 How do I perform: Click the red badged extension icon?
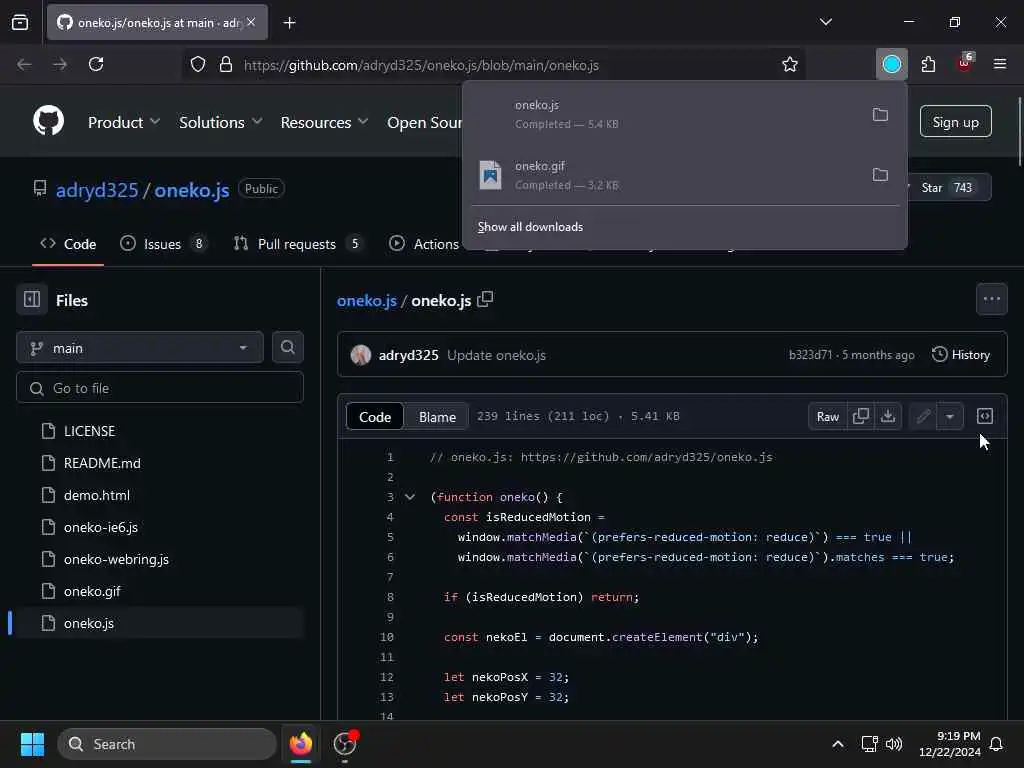[x=964, y=63]
